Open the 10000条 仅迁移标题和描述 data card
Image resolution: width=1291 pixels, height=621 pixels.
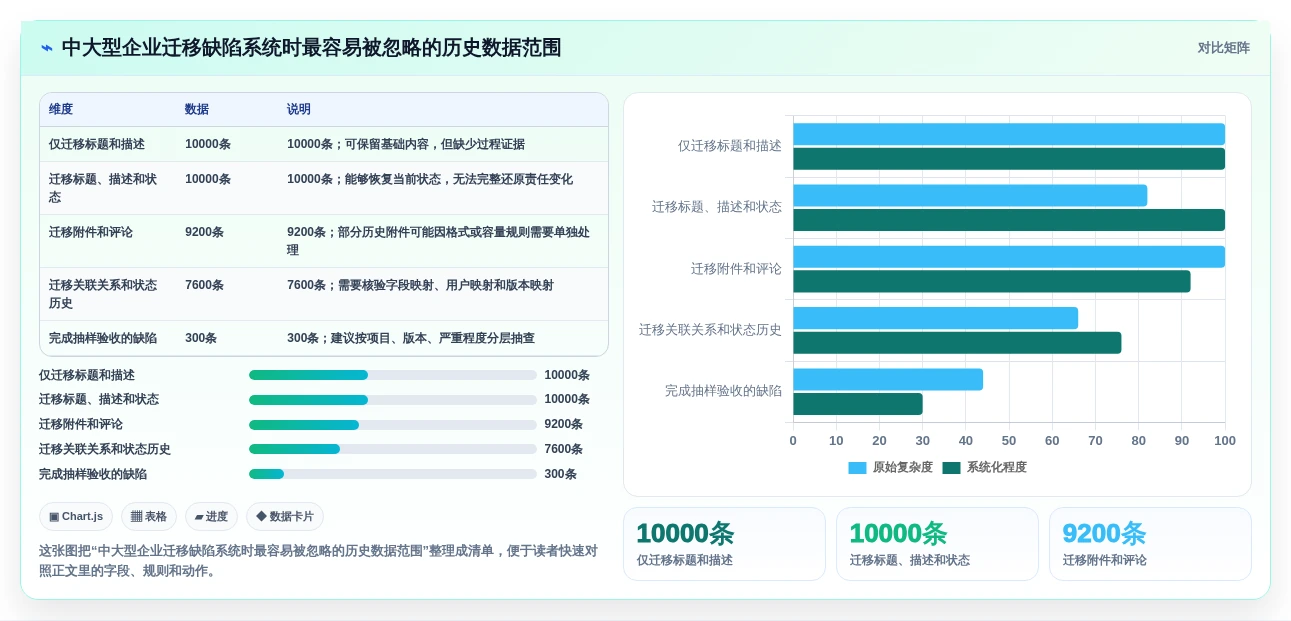724,544
